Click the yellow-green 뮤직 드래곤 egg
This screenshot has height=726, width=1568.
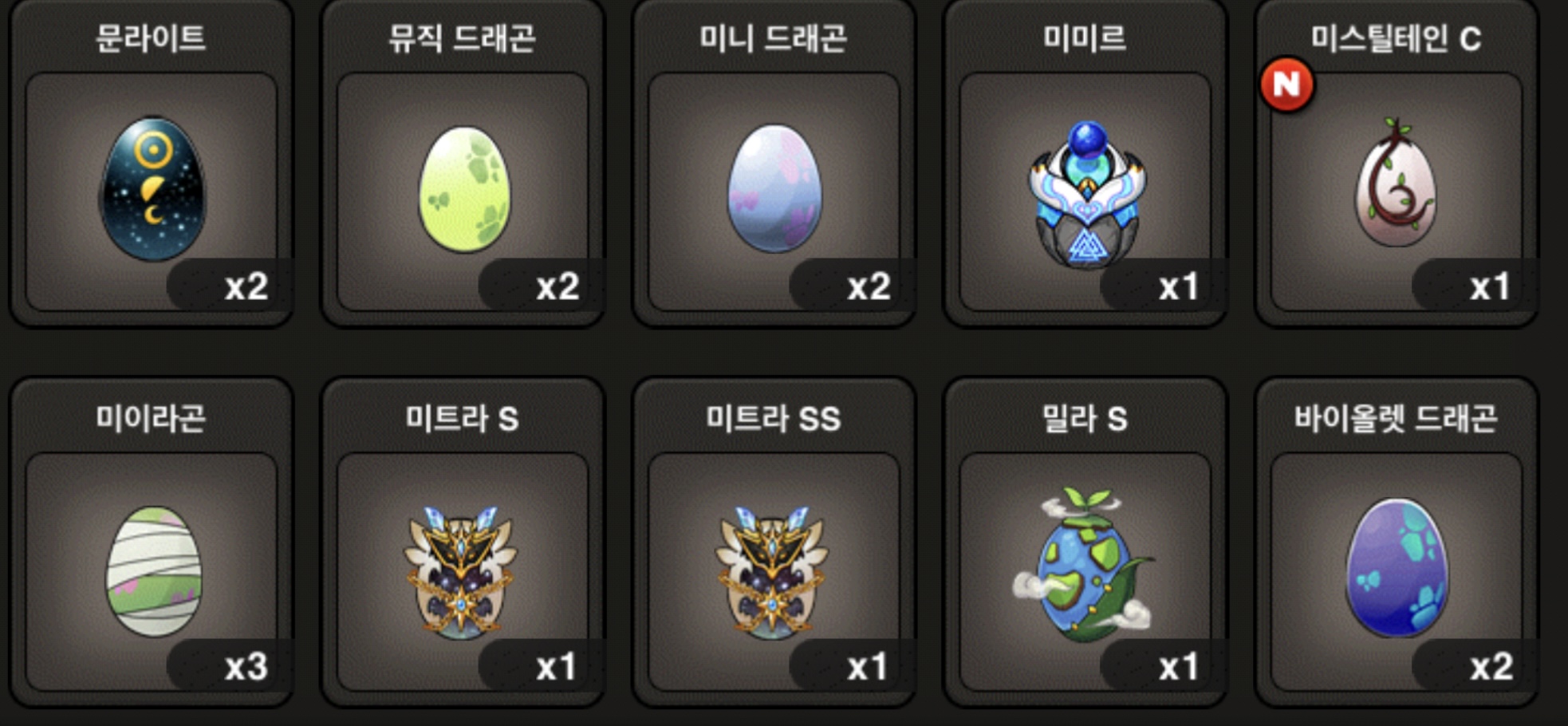[x=464, y=189]
